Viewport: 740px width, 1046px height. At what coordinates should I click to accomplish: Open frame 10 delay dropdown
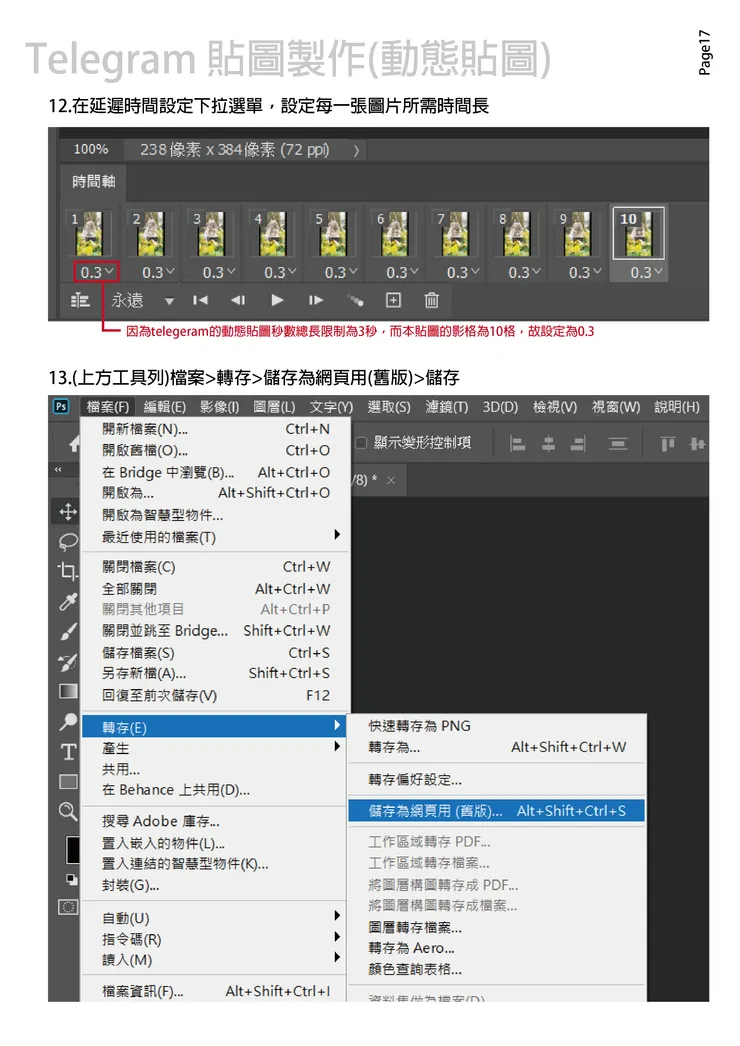click(x=647, y=272)
